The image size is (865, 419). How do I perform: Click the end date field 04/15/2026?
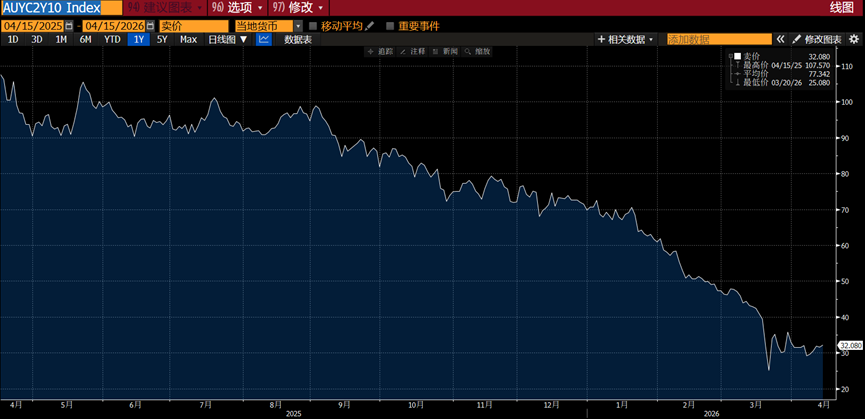point(114,26)
